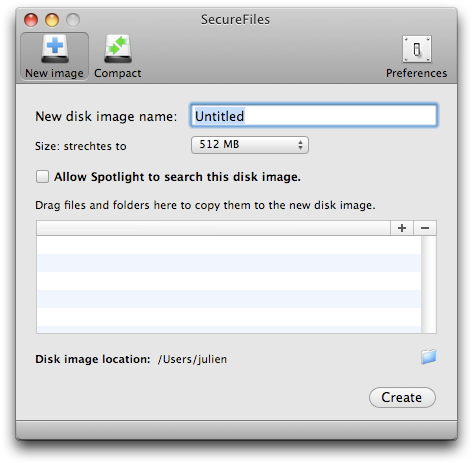Open the 512 MB size dropdown
Viewport: 473px width, 463px height.
(250, 145)
